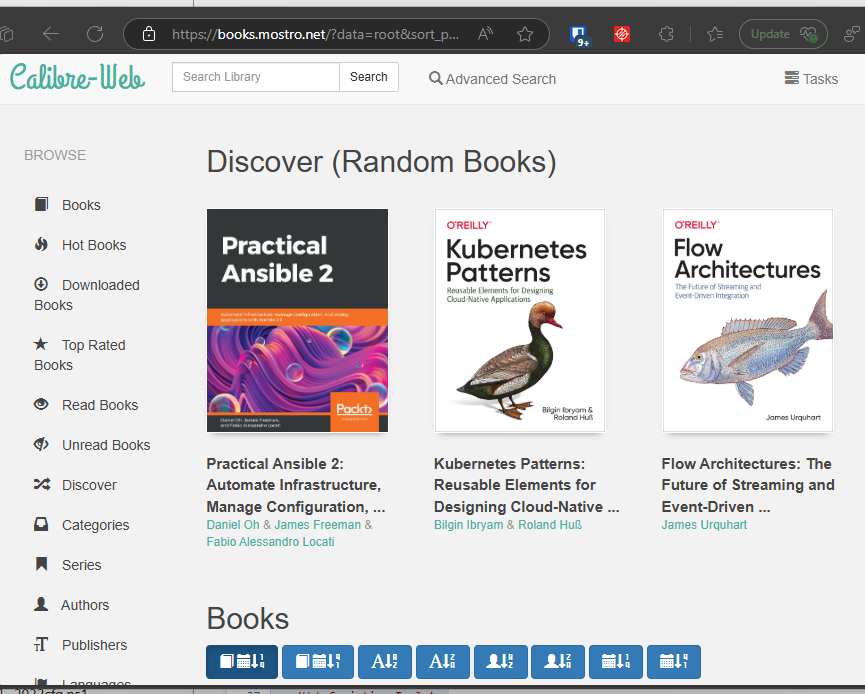Open the Flow Architectures book cover
Image resolution: width=865 pixels, height=694 pixels.
tap(747, 321)
